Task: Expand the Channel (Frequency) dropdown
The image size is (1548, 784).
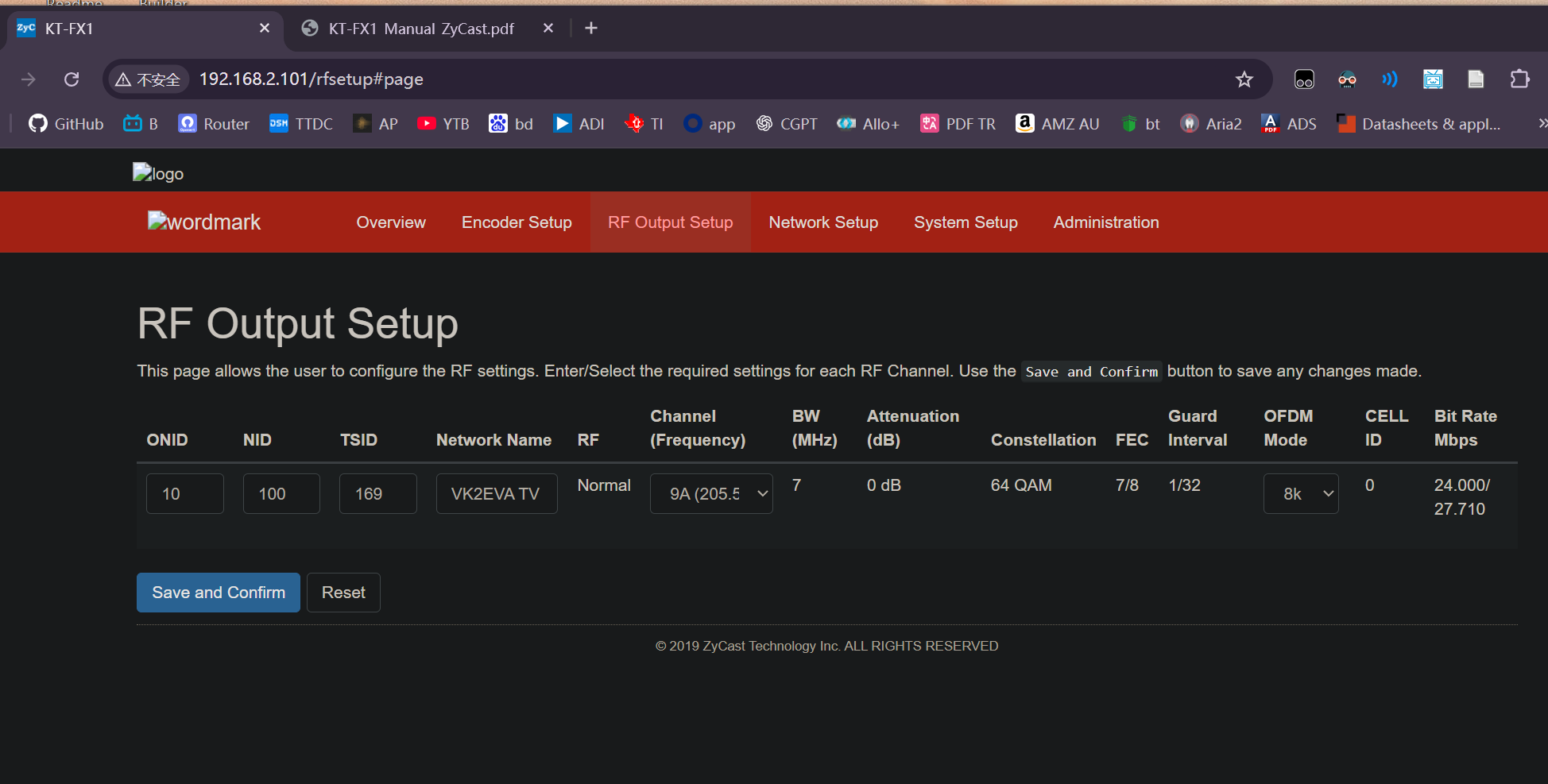Action: pyautogui.click(x=711, y=494)
